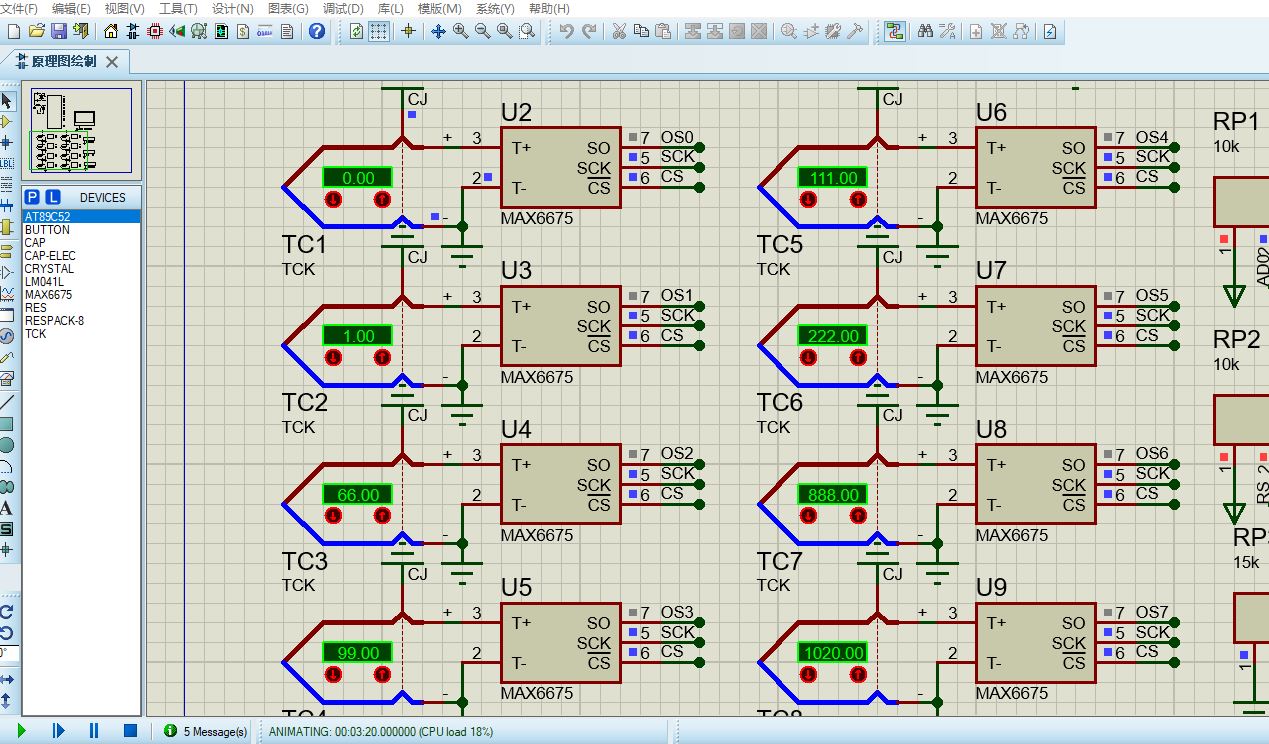
Task: Select CRYSTAL in the devices list
Action: coord(81,269)
